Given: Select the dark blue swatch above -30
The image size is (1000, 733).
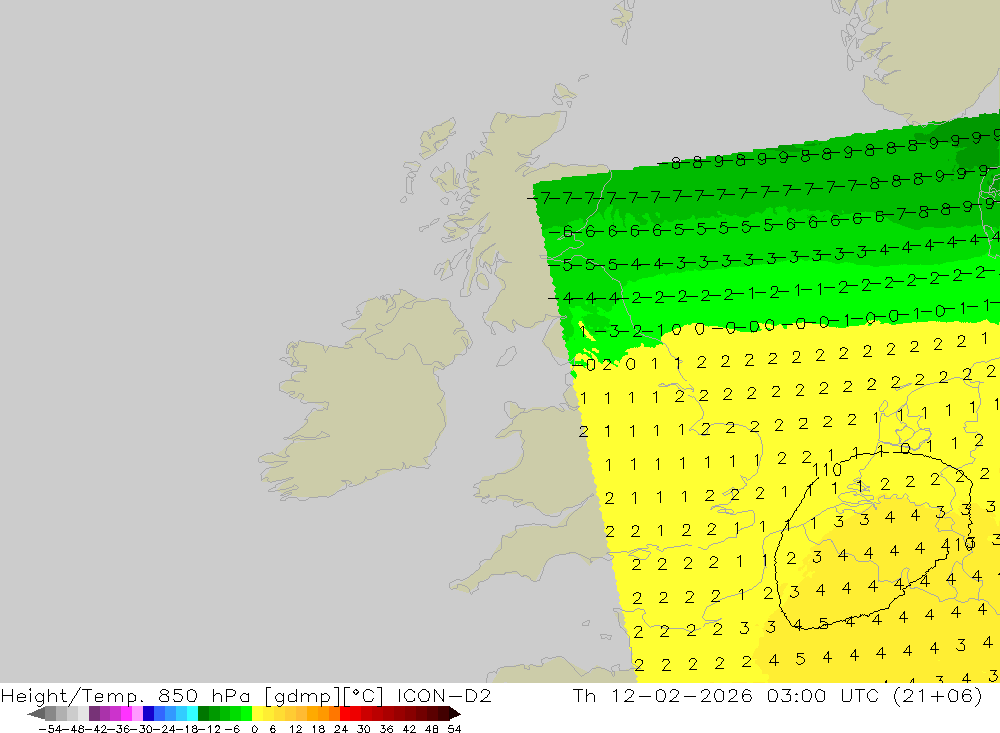Looking at the screenshot, I should [x=149, y=714].
